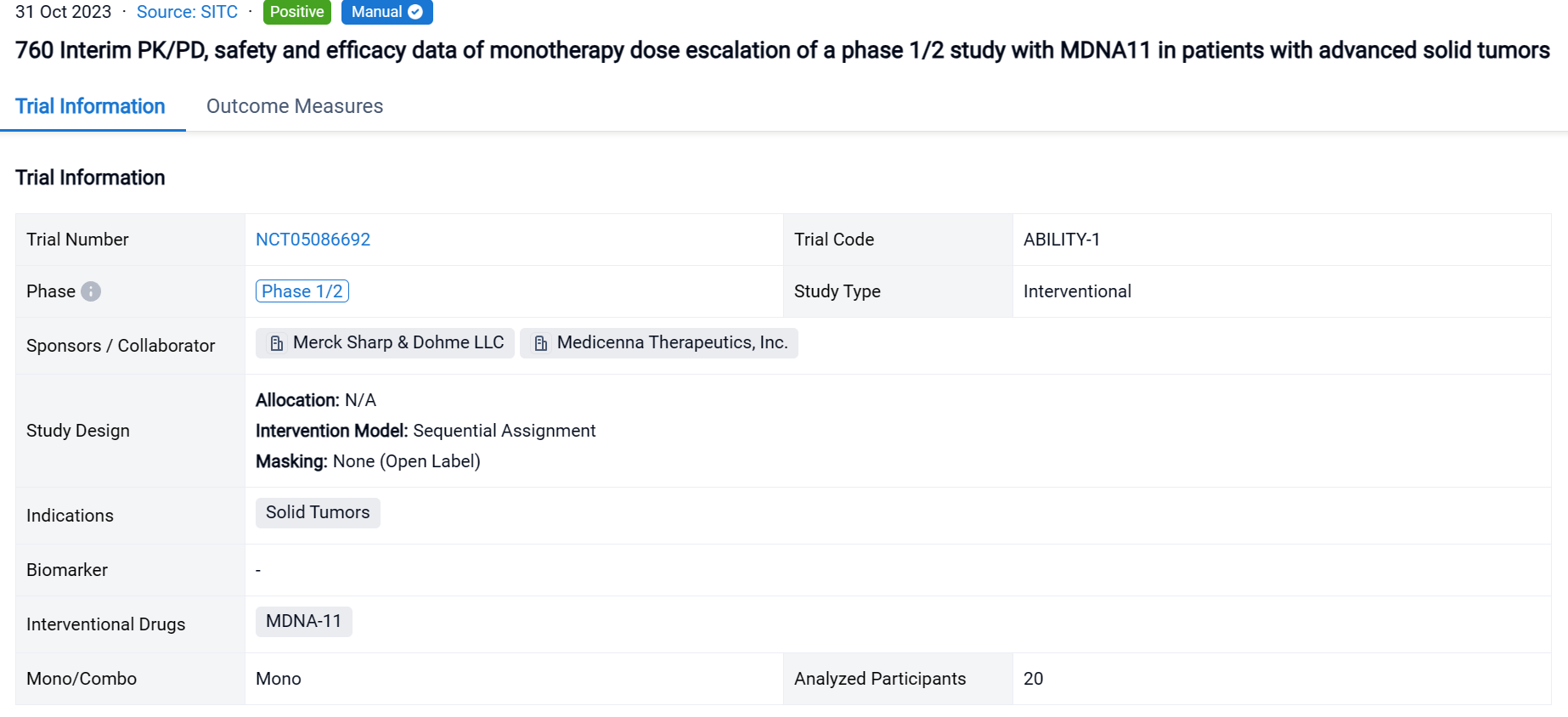Click building icon beside Merck Sharp & Dohme
Viewport: 1568px width, 717px height.
point(277,343)
